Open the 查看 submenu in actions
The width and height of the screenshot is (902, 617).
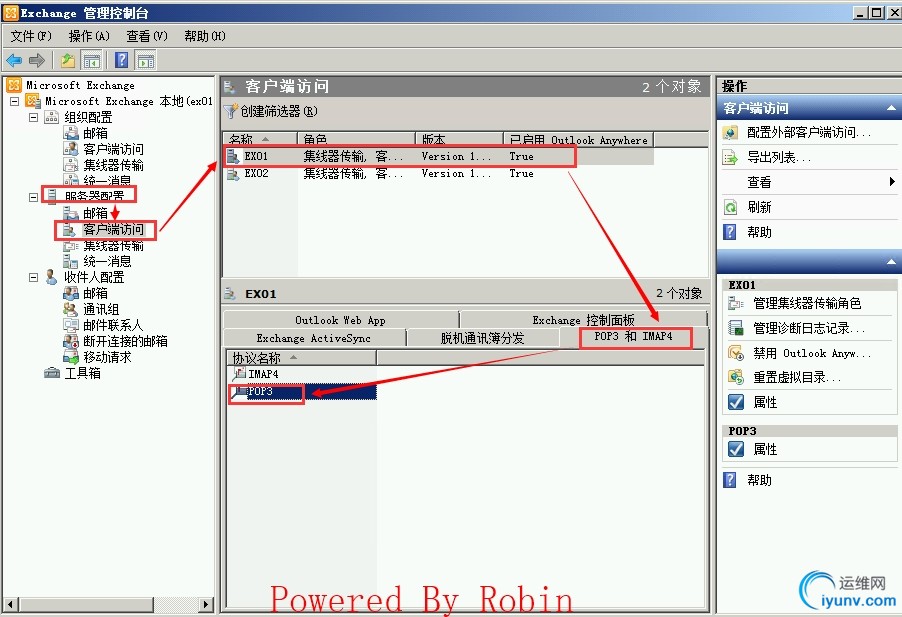809,182
